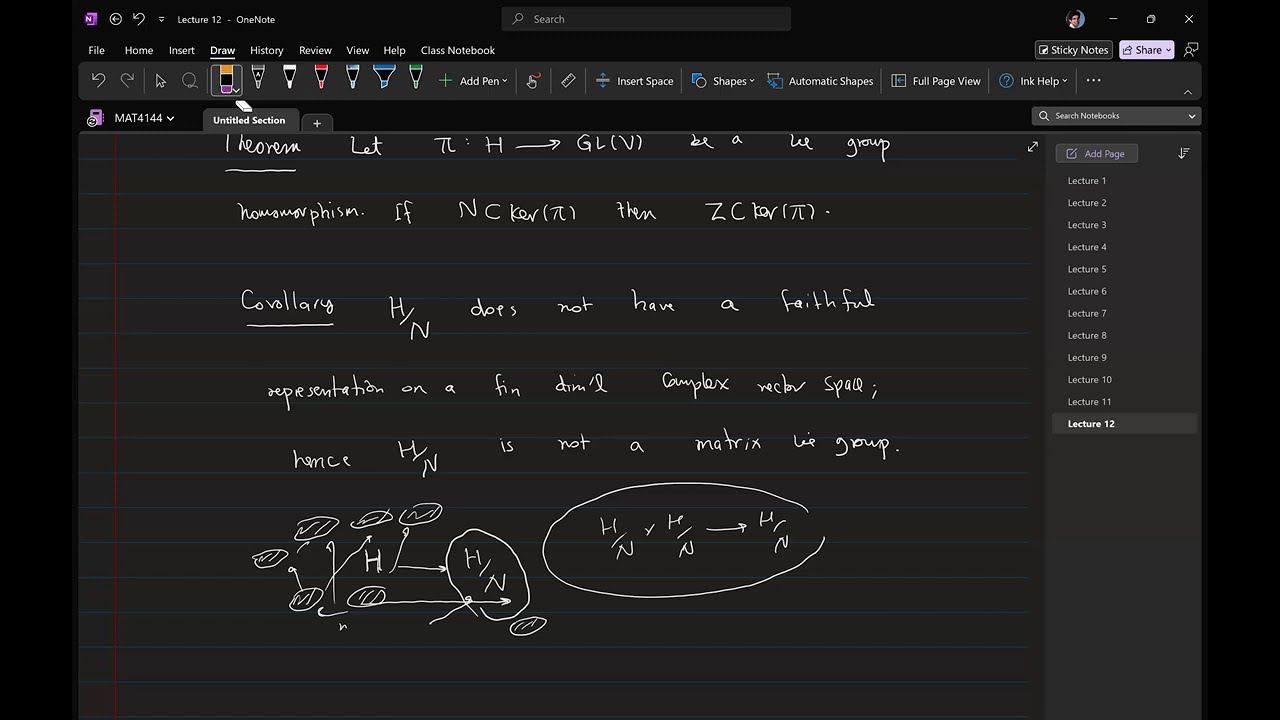This screenshot has width=1280, height=720.
Task: Select the Lasso Select tool
Action: point(189,81)
